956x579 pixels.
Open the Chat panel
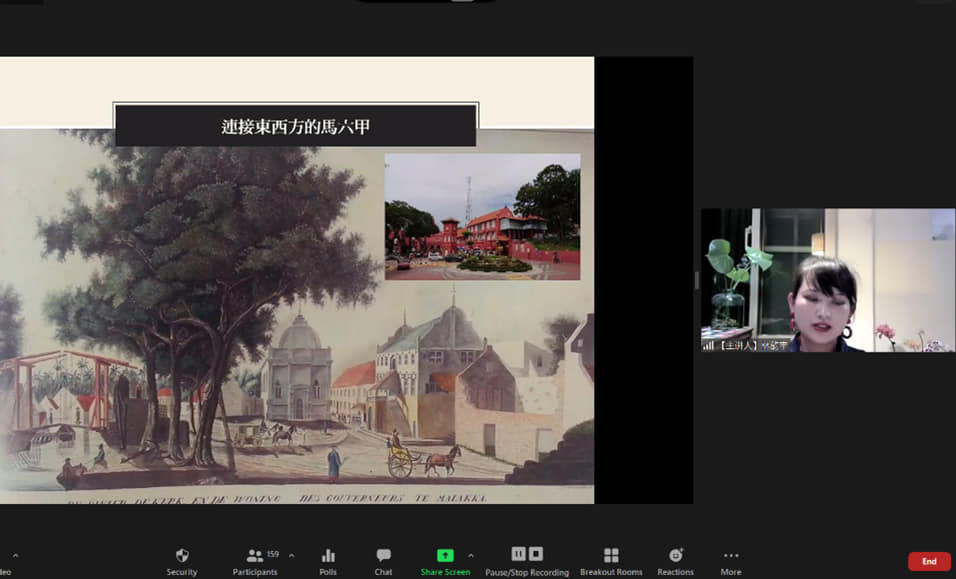[383, 561]
